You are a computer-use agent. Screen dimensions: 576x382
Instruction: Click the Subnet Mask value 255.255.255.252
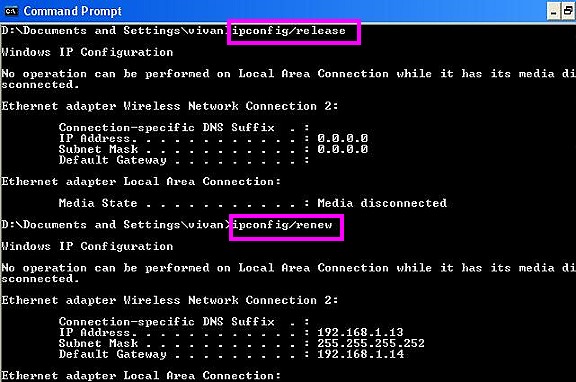coord(371,343)
